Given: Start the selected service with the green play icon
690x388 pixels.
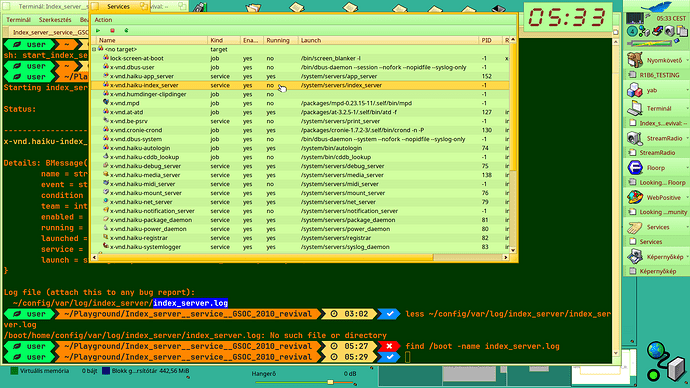Looking at the screenshot, I should [x=98, y=30].
